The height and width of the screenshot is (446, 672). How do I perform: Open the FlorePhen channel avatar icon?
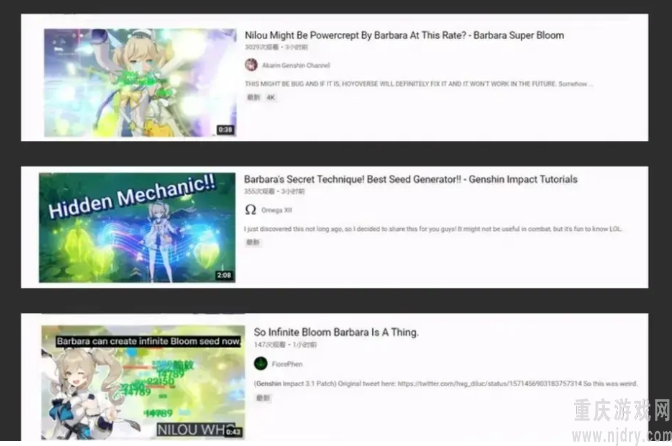tap(260, 363)
